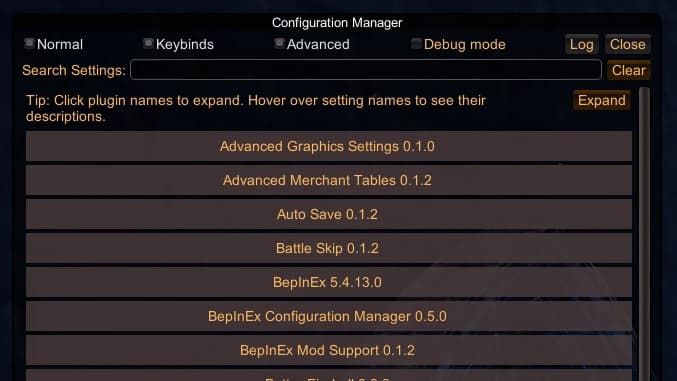Expand BepInEx 5.4.13.0 section
Screen dimensions: 677x381
tap(329, 282)
